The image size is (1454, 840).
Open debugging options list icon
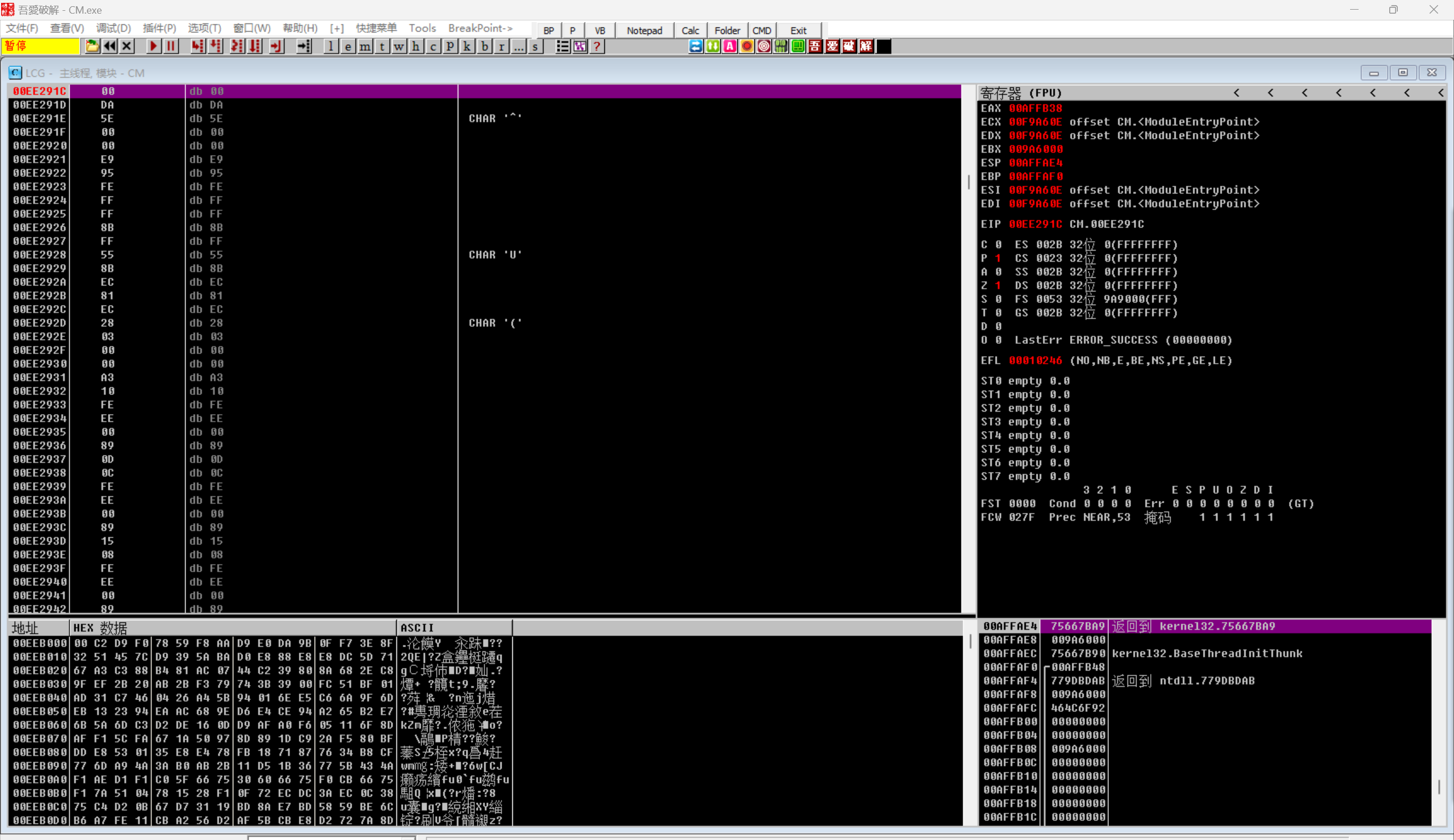[x=562, y=46]
